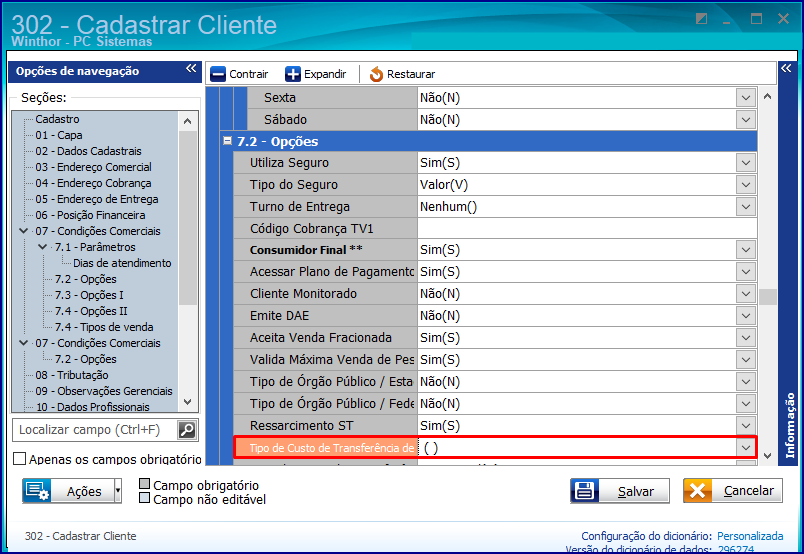The width and height of the screenshot is (804, 554).
Task: Click the property grid scroll down arrow
Action: (768, 456)
